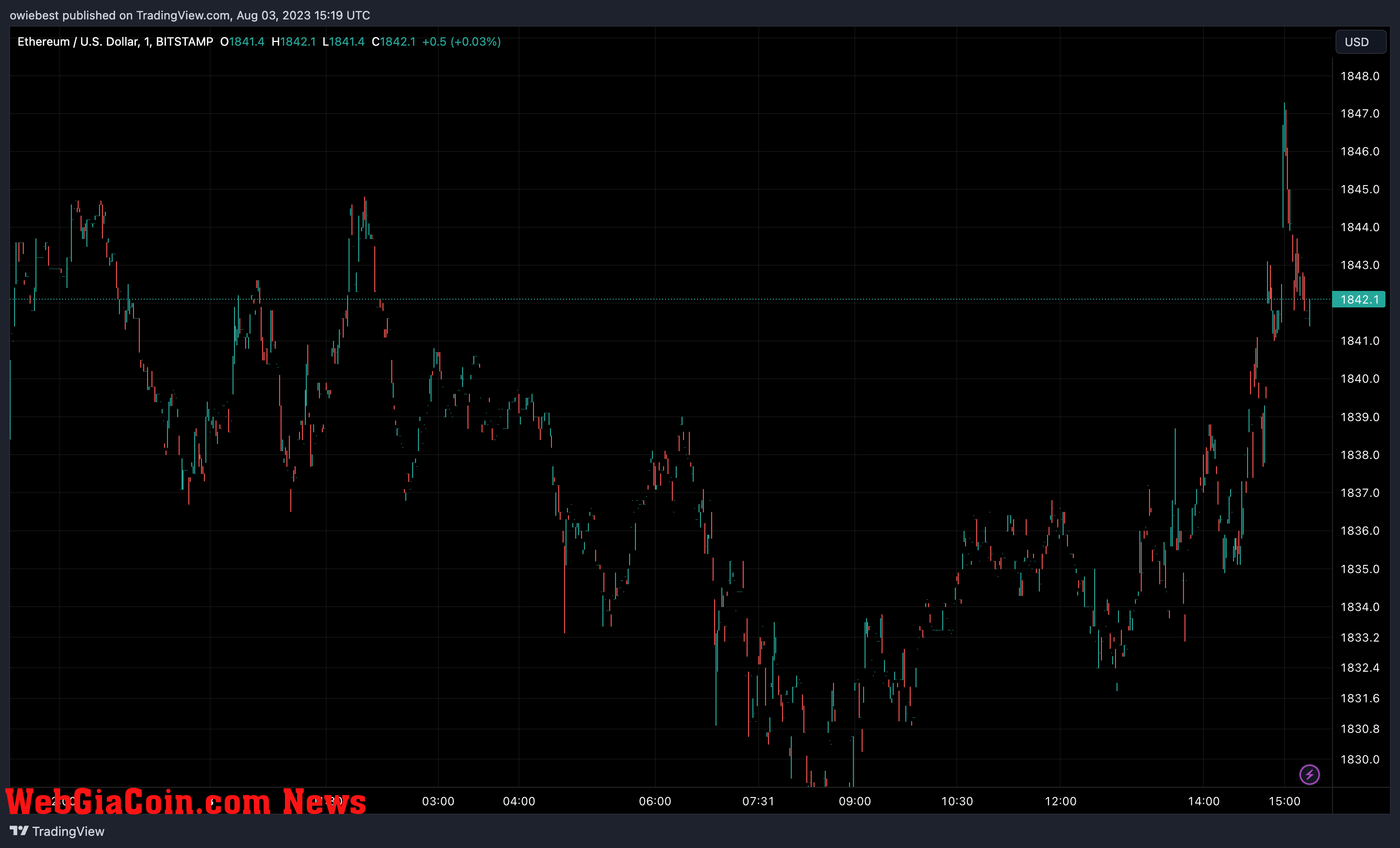The height and width of the screenshot is (848, 1400).
Task: Click the 1839.0 price axis label
Action: pos(1360,417)
